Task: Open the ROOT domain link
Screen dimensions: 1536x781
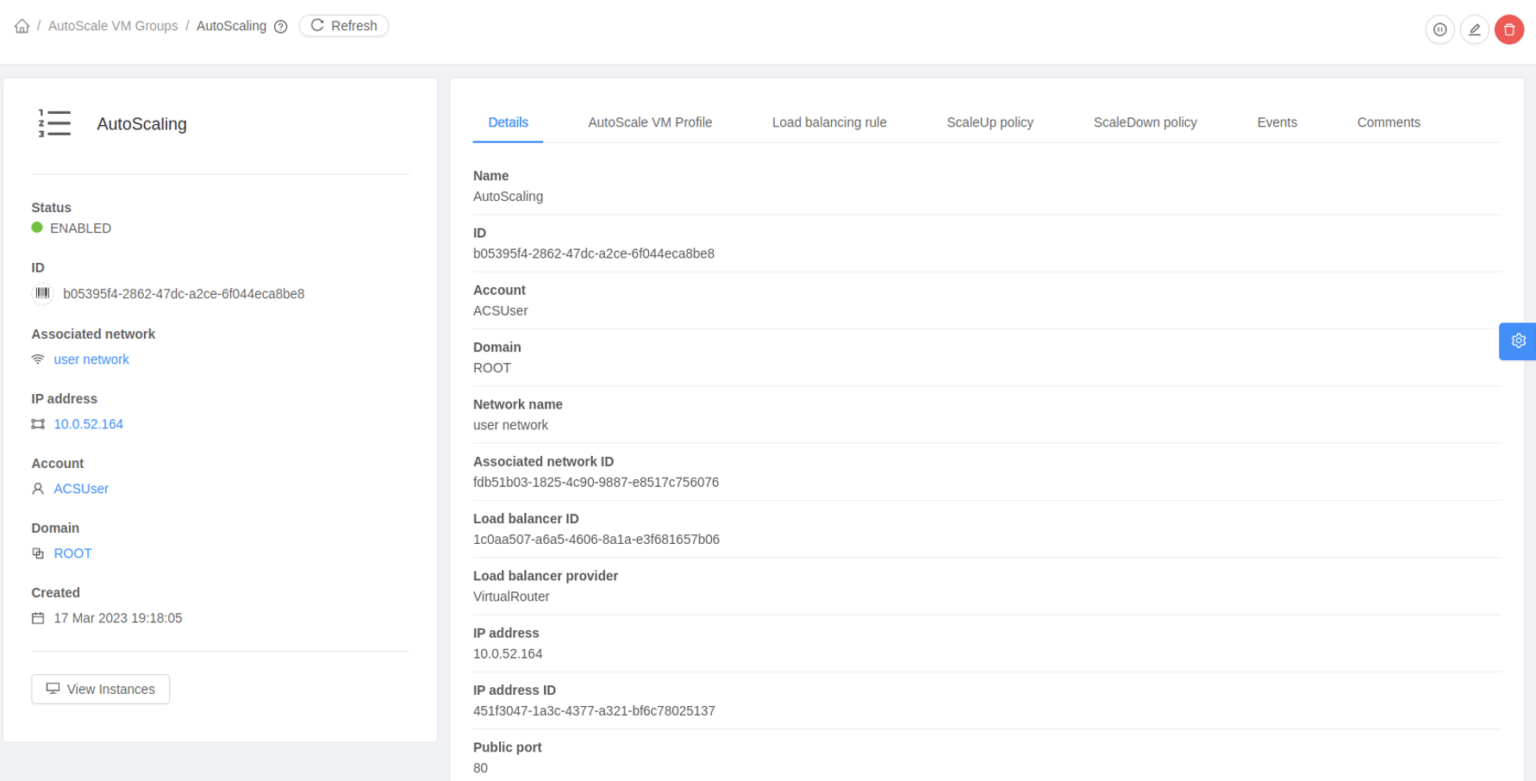Action: coord(72,553)
